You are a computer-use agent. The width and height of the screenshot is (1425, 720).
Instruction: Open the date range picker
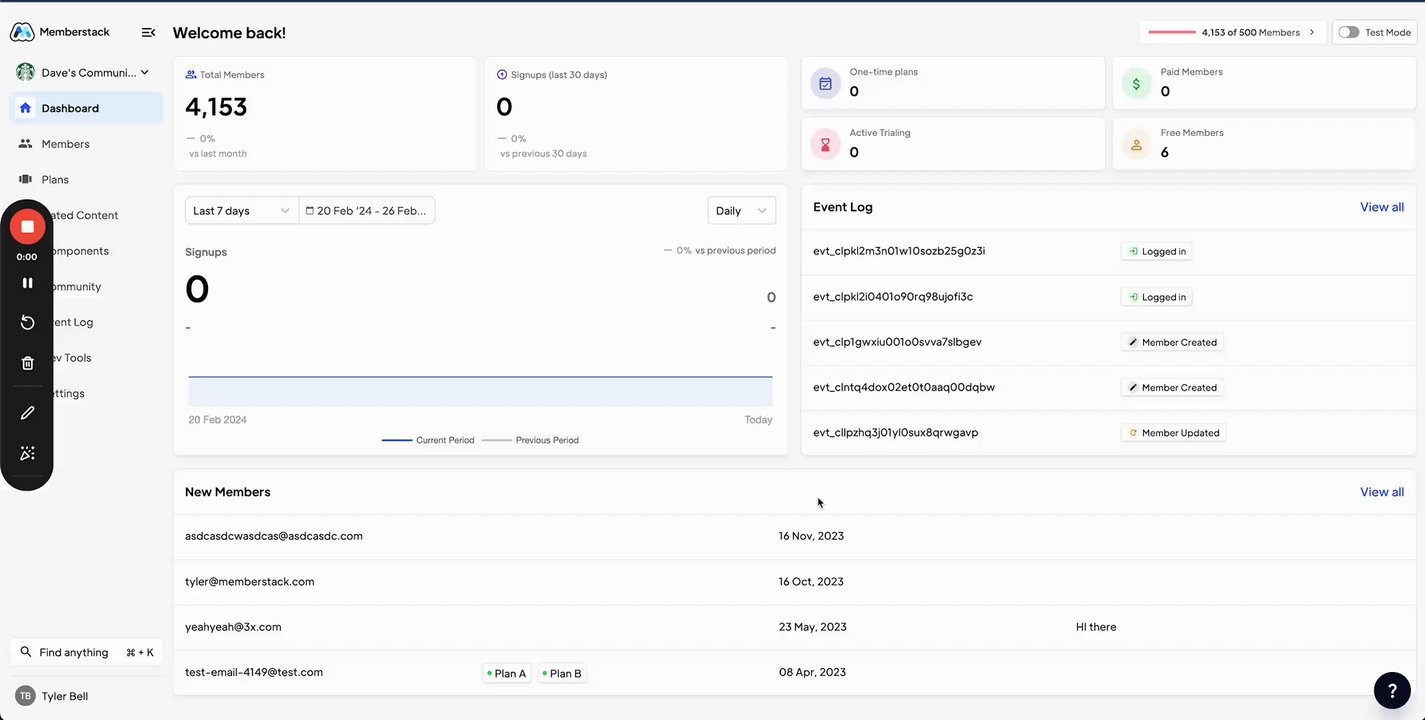(367, 211)
